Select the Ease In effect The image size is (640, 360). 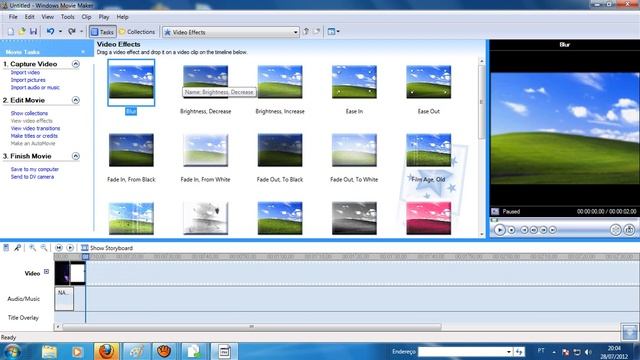354,82
